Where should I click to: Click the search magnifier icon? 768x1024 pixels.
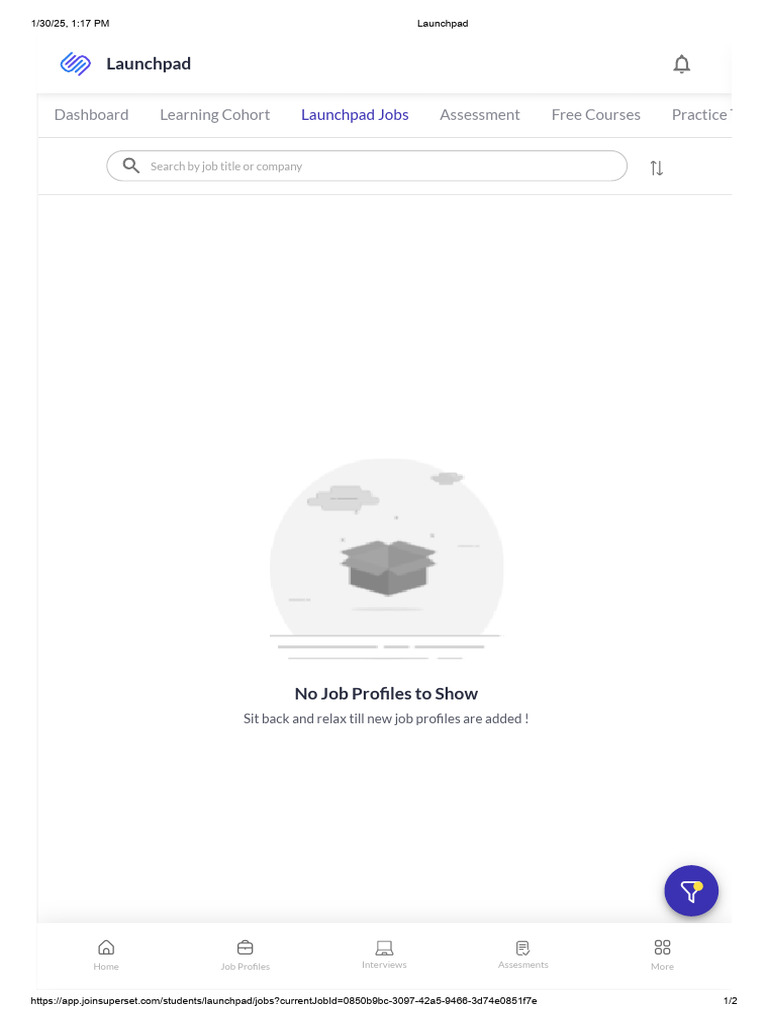131,166
